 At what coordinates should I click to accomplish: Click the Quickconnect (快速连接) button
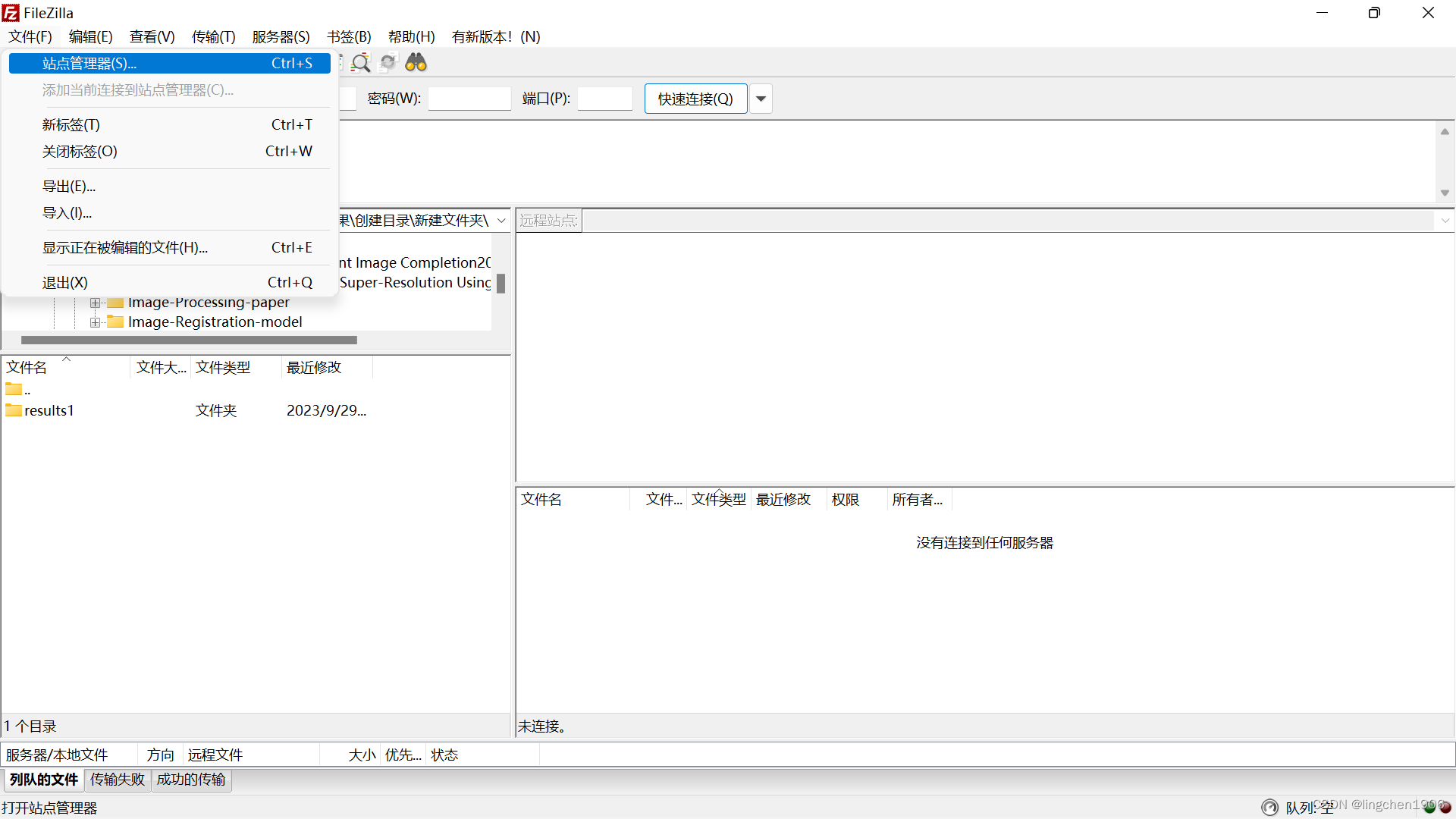695,99
